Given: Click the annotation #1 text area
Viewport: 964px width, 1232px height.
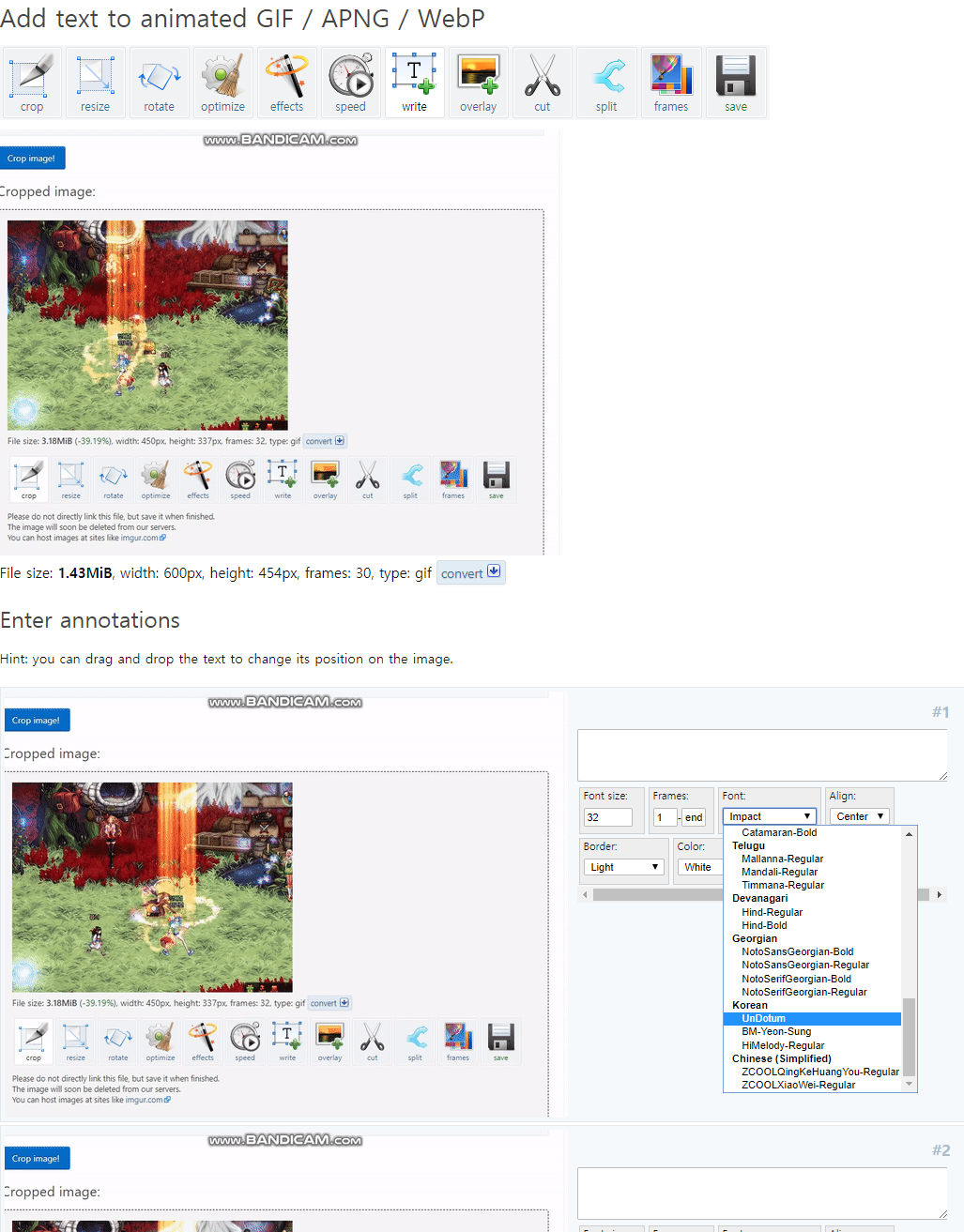Looking at the screenshot, I should pyautogui.click(x=761, y=754).
